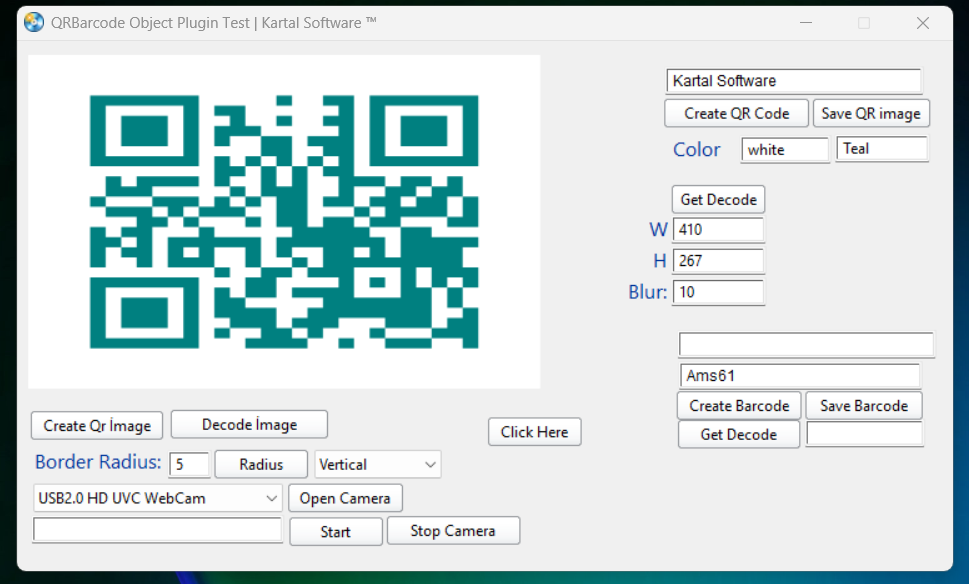969x584 pixels.
Task: Click the Border Radius: label
Action: (98, 462)
